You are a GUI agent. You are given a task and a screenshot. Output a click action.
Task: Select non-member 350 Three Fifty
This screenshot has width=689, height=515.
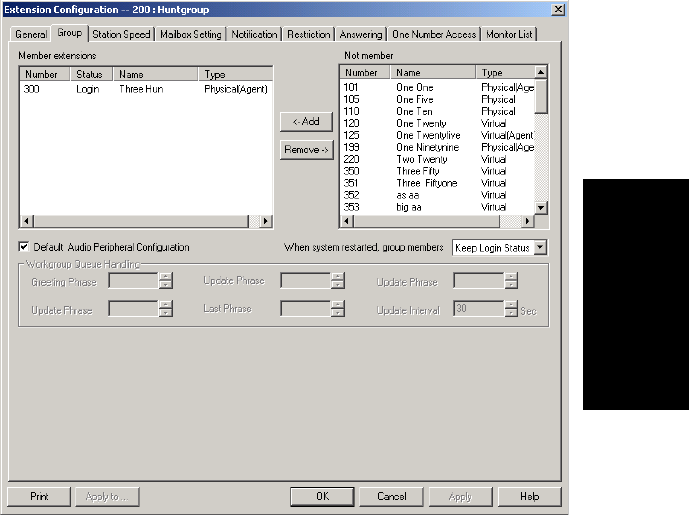[437, 171]
